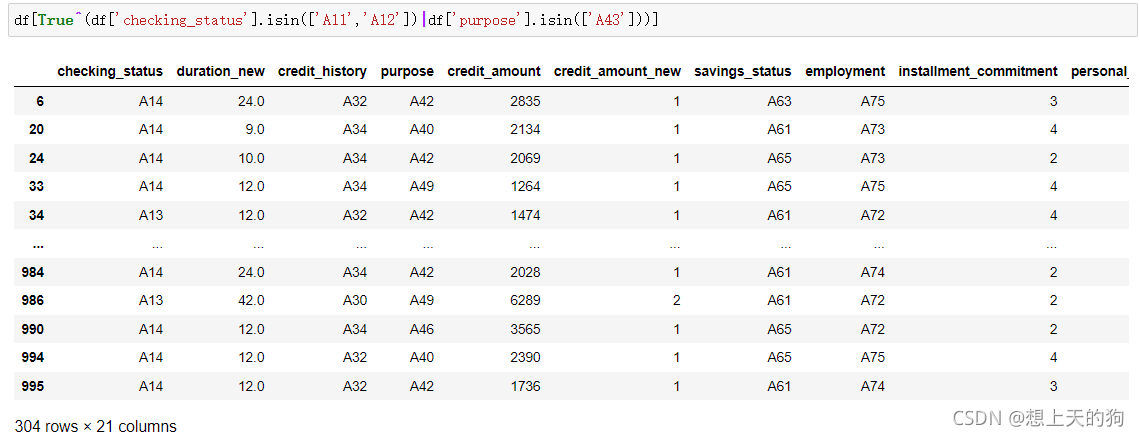Click credit history A30 cell
The image size is (1139, 436).
[x=355, y=301]
